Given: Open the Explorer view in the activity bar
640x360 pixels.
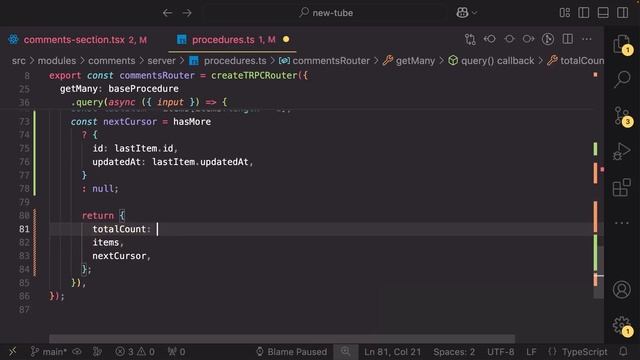Looking at the screenshot, I should [x=622, y=44].
